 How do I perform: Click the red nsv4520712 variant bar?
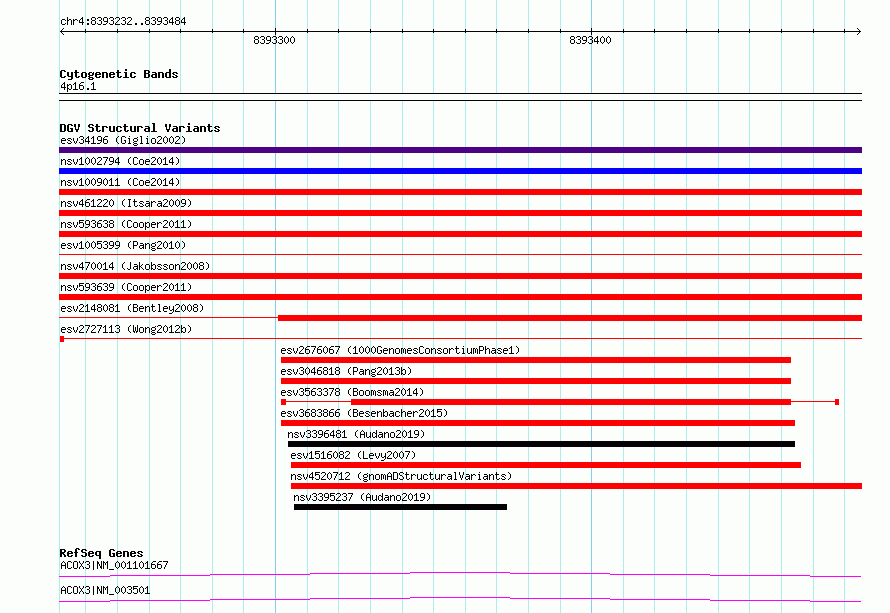[x=576, y=486]
